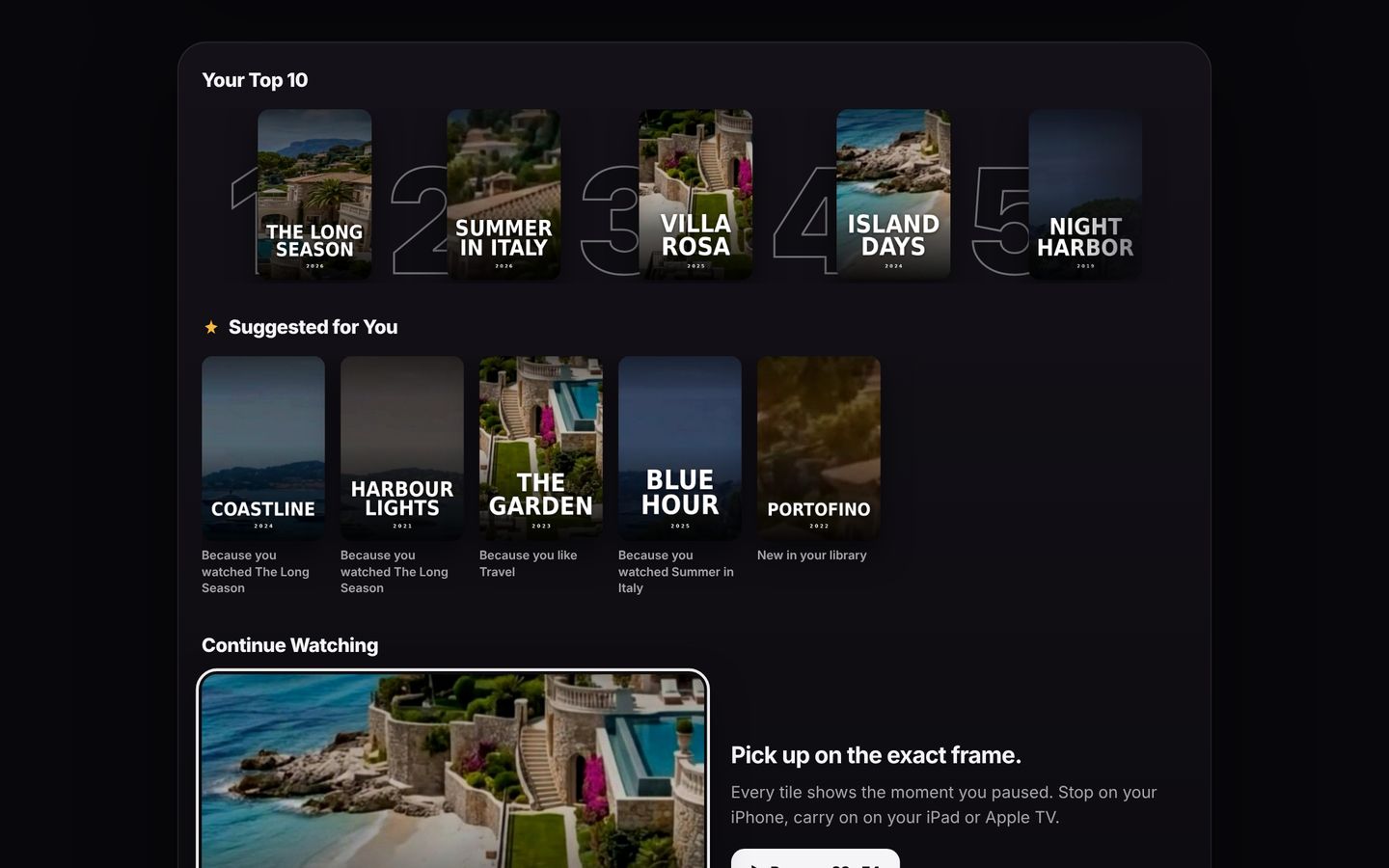The height and width of the screenshot is (868, 1389).
Task: Click the Resume button
Action: tap(815, 858)
